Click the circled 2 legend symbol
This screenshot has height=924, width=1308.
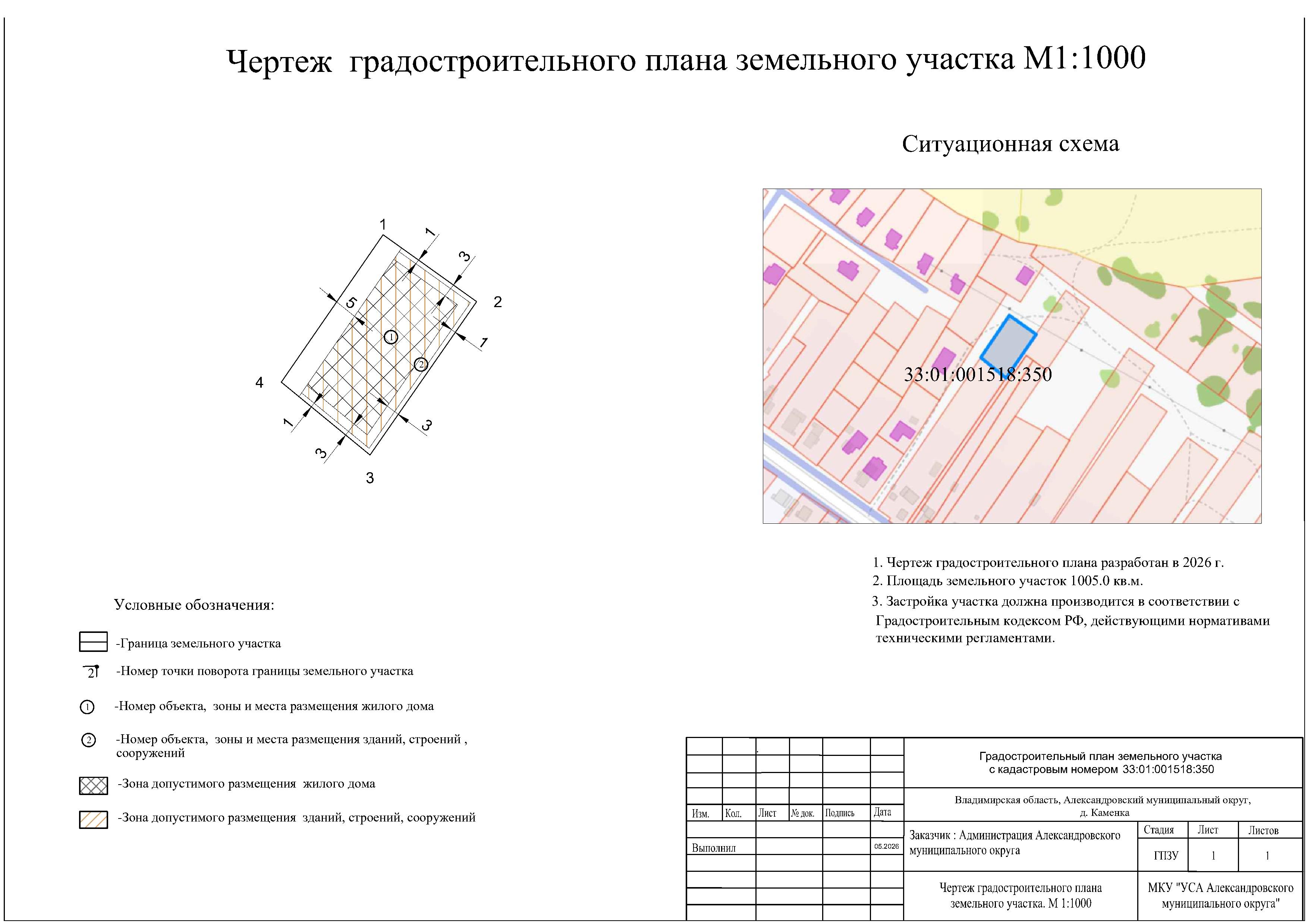[x=88, y=740]
